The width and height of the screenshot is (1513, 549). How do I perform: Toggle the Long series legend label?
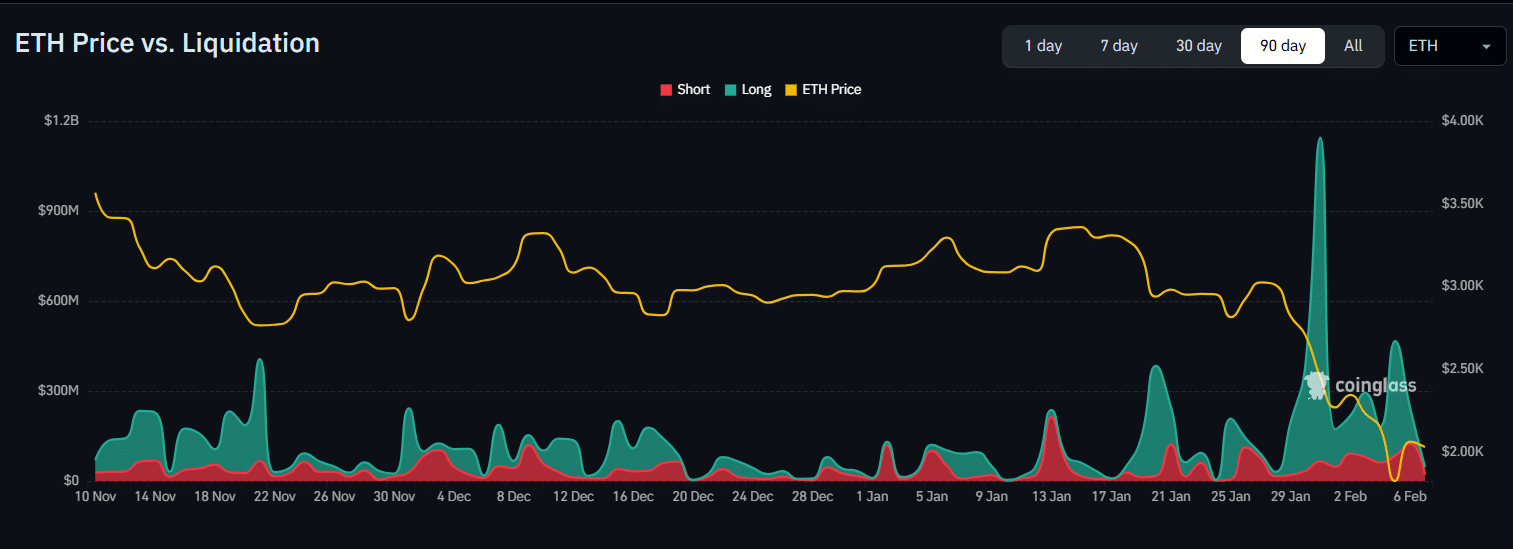click(x=756, y=90)
